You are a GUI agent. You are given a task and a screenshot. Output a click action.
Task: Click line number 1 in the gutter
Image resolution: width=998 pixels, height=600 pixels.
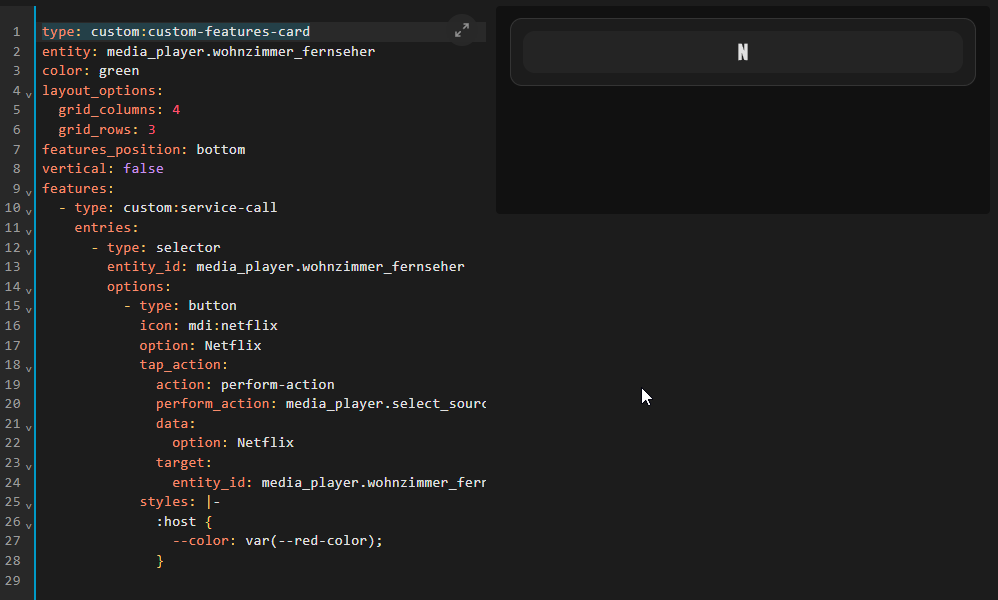pos(16,32)
